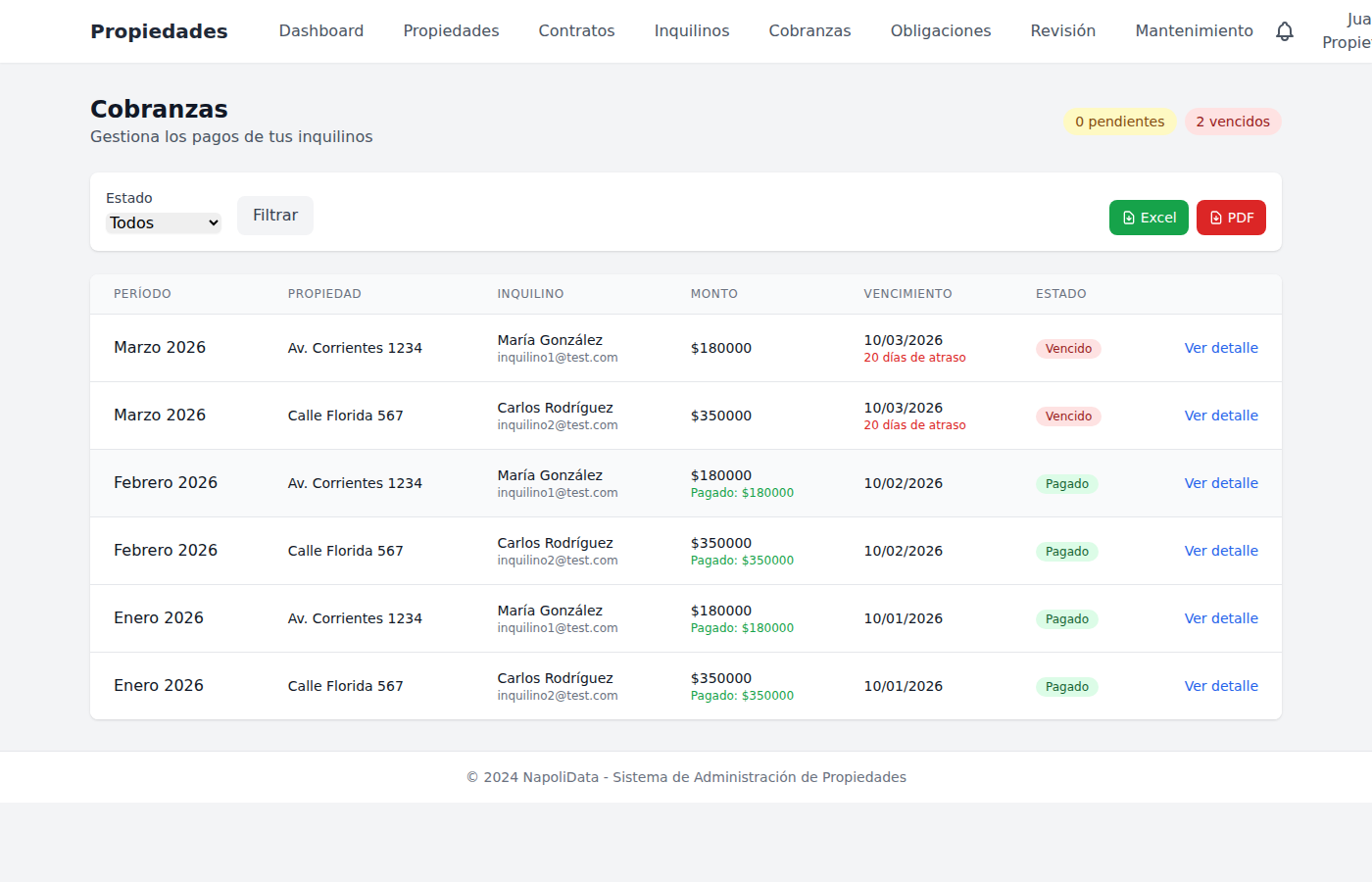Download the report using the PDF button

(x=1231, y=218)
